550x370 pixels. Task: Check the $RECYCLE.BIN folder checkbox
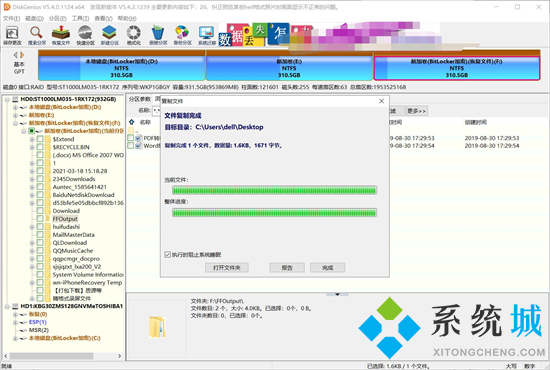pos(40,147)
